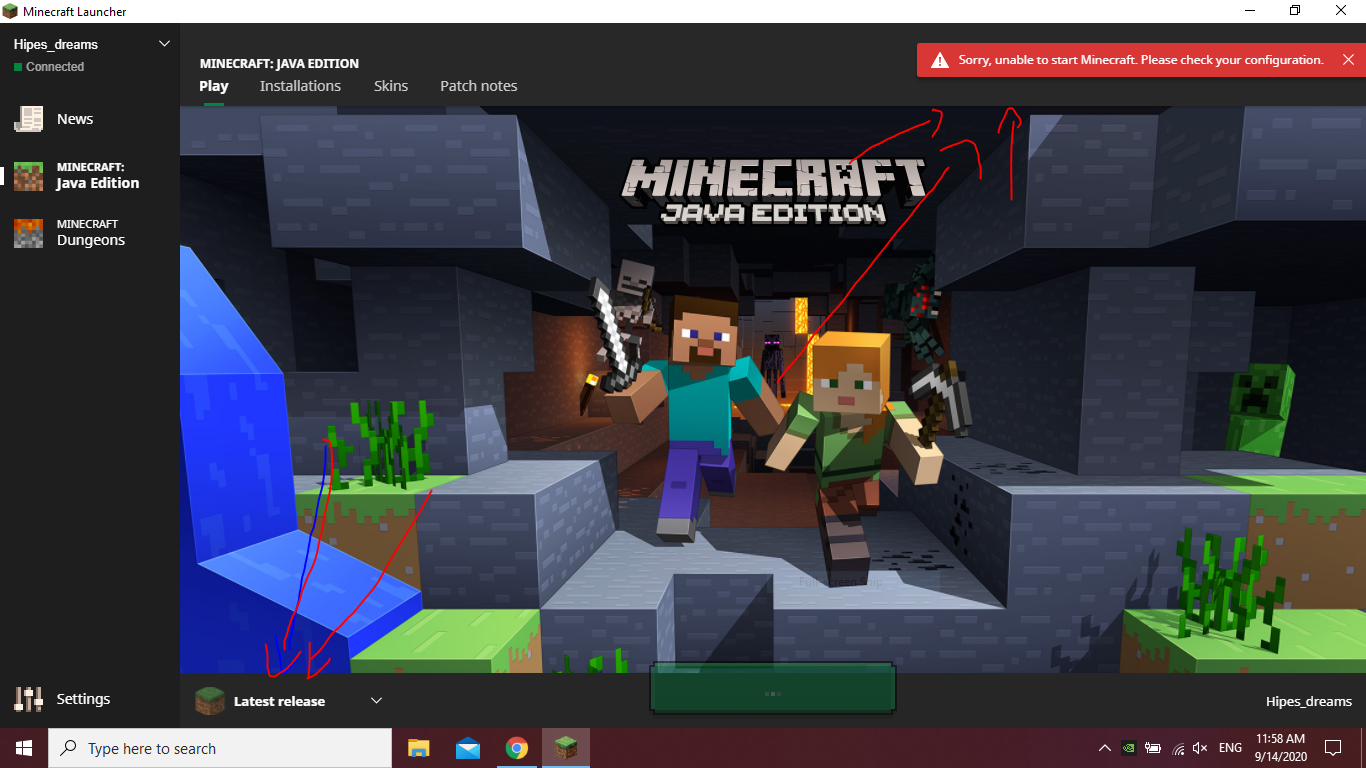Viewport: 1366px width, 768px height.
Task: Open the notification center icon
Action: click(1332, 748)
